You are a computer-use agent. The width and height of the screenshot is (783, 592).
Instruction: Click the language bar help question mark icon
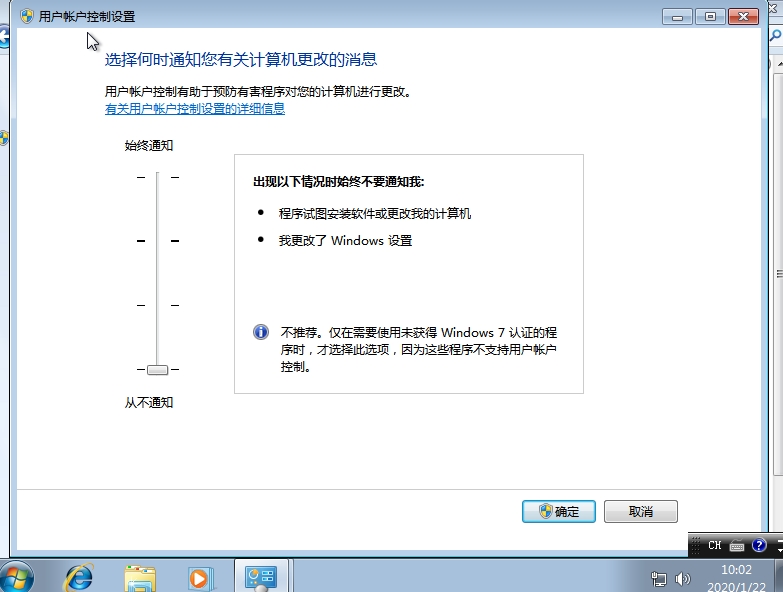[759, 545]
